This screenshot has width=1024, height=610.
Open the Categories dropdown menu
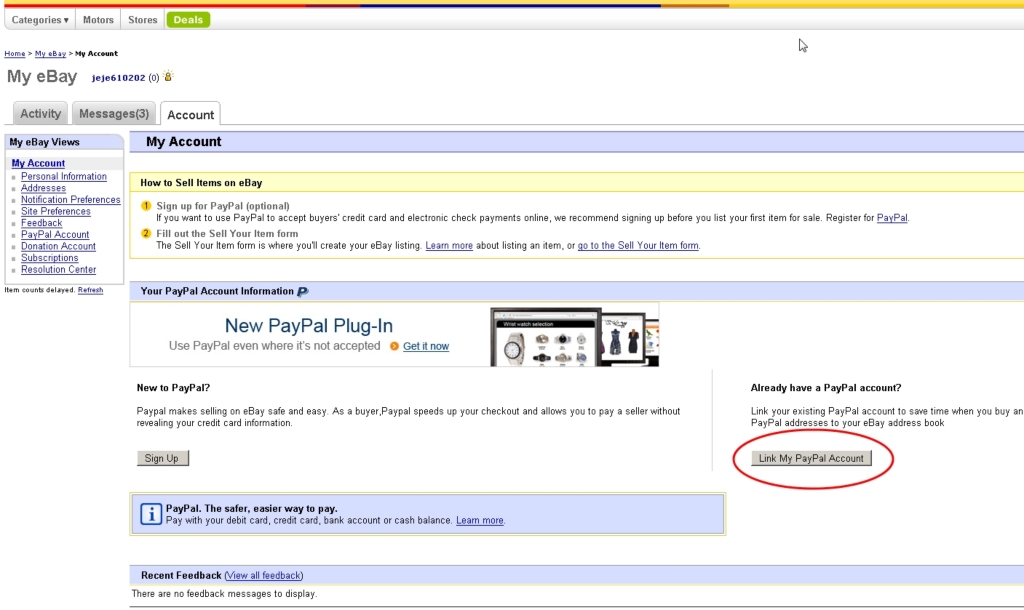40,20
